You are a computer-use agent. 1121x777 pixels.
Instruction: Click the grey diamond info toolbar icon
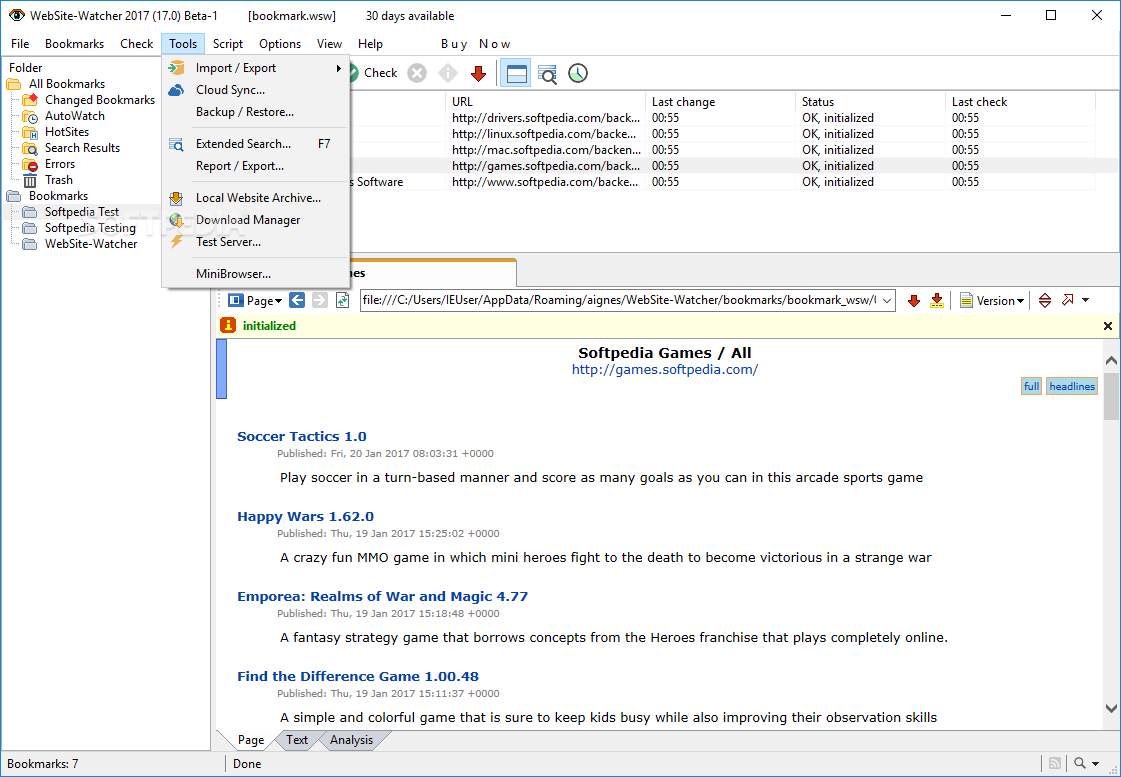pyautogui.click(x=448, y=73)
